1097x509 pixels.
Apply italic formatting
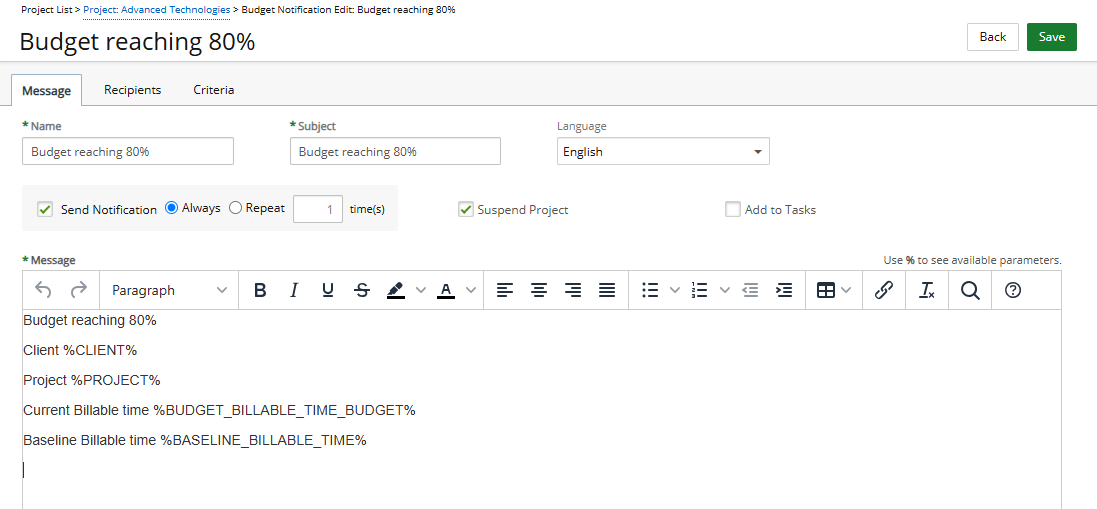coord(294,290)
